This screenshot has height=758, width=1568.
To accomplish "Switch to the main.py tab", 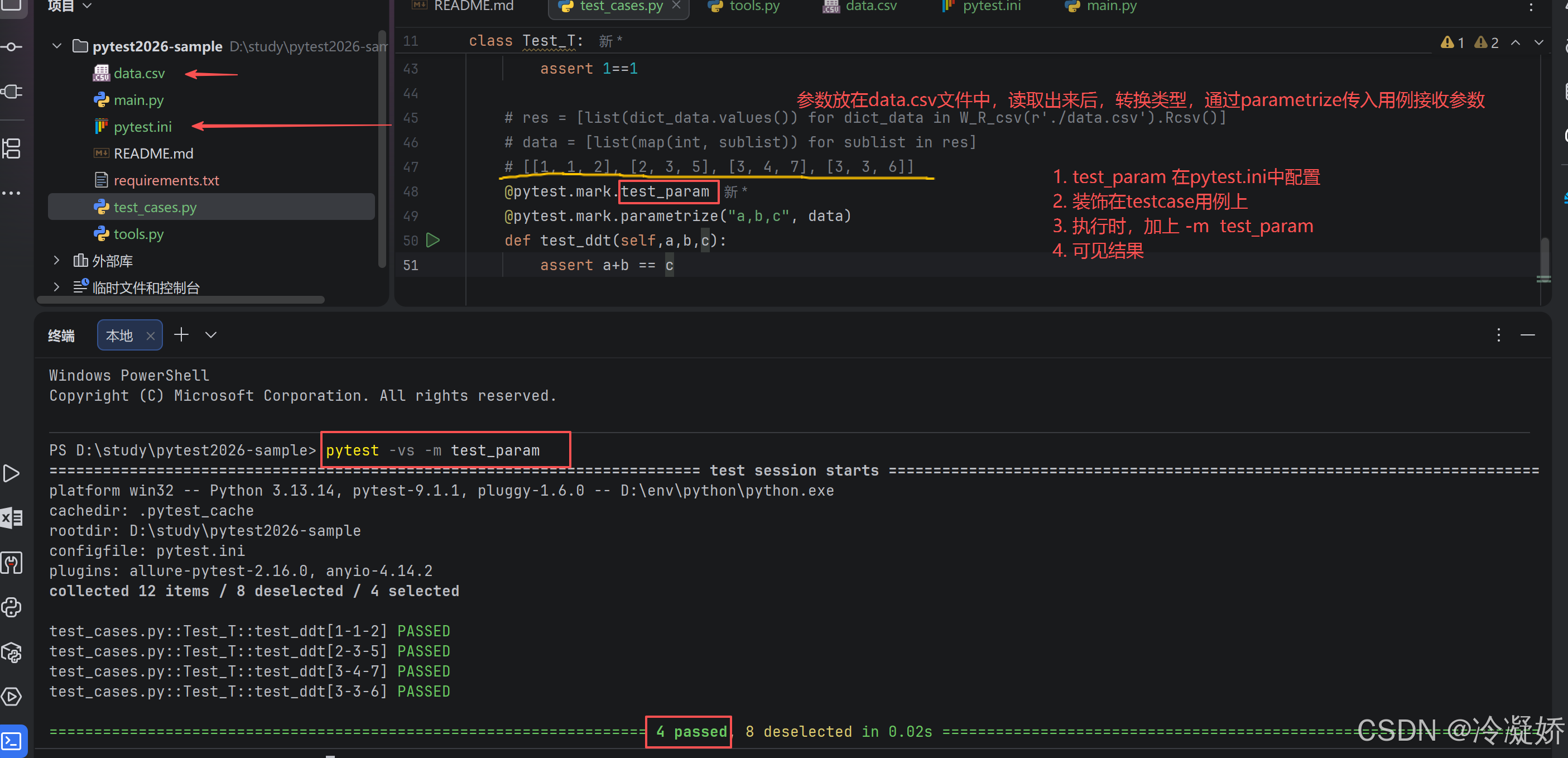I will [x=1100, y=6].
